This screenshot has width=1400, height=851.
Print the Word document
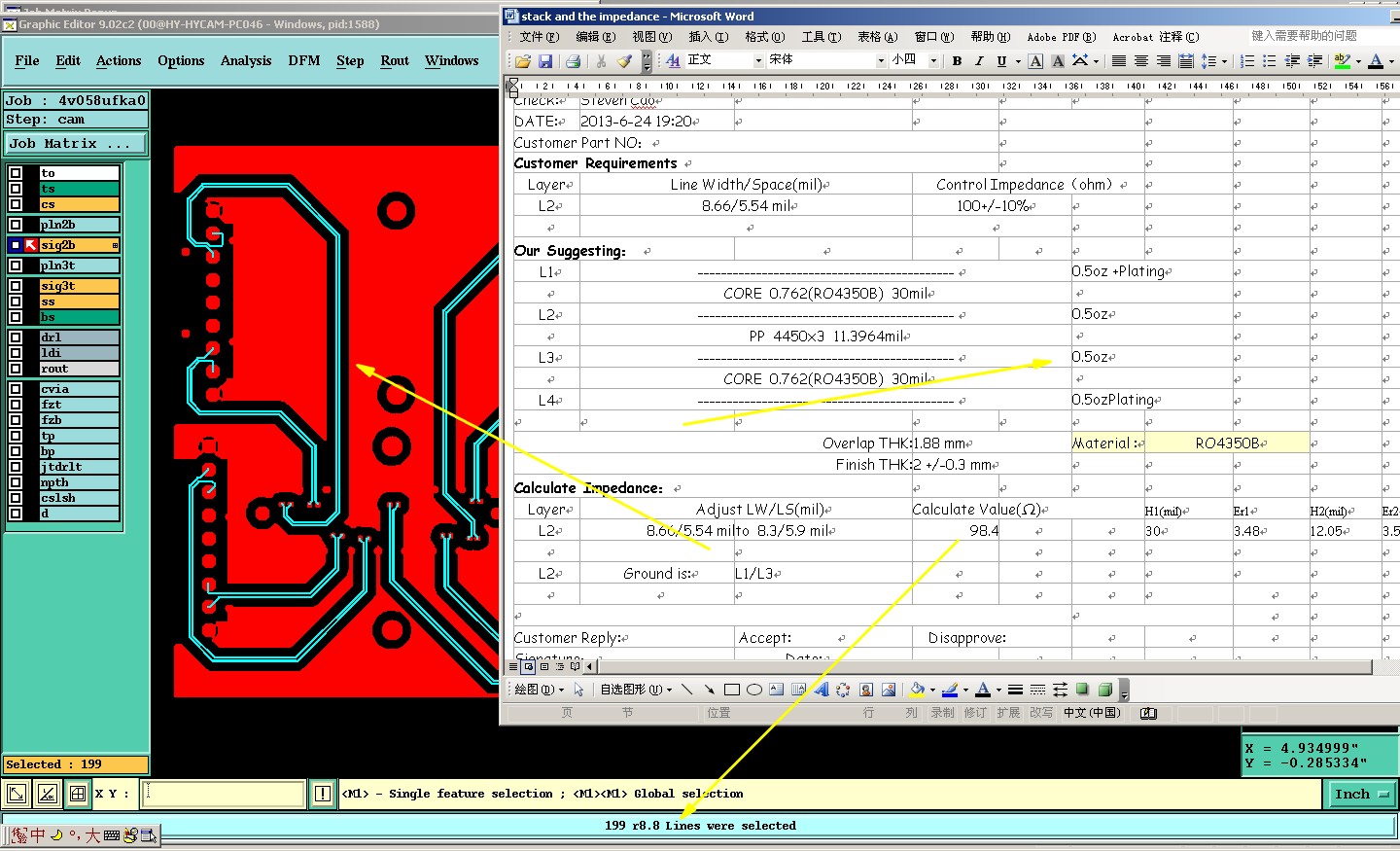(x=573, y=61)
